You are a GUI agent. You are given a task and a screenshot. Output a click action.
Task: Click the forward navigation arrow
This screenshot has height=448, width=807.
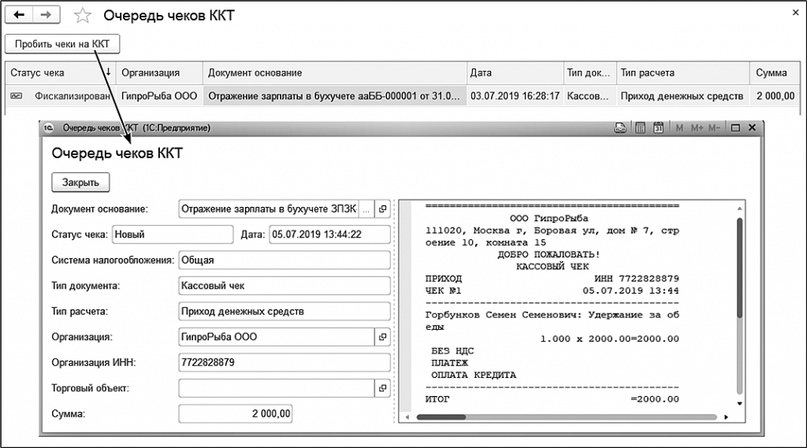tap(47, 15)
